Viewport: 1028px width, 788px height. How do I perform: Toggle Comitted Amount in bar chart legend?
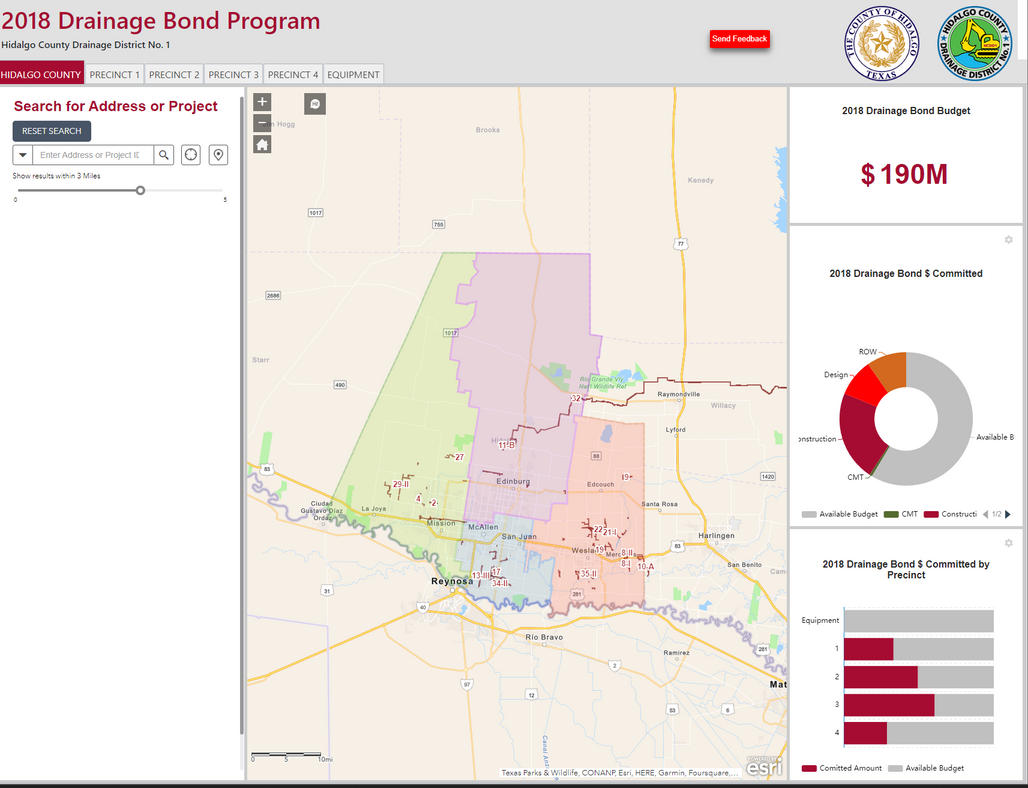(836, 768)
